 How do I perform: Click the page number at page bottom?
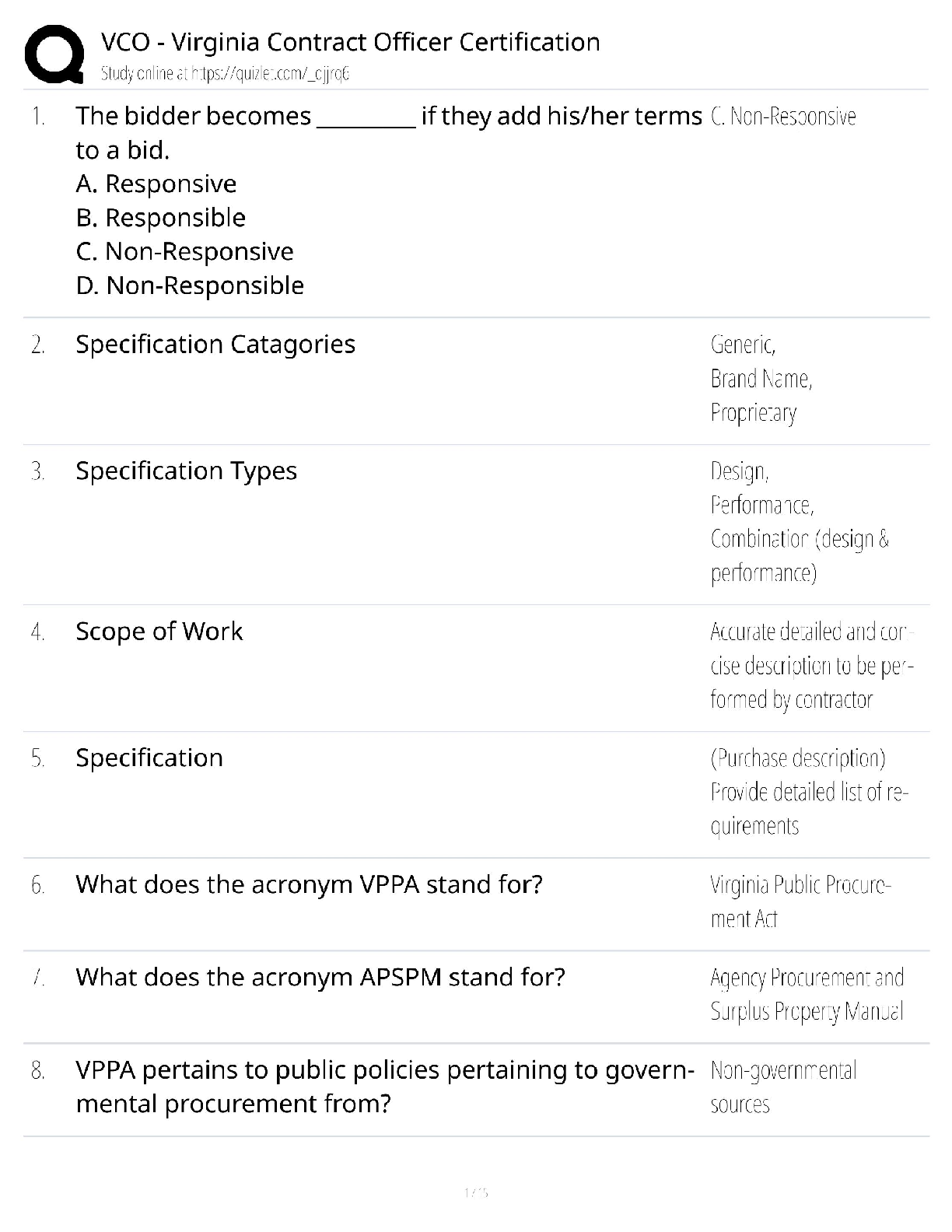pyautogui.click(x=475, y=1192)
